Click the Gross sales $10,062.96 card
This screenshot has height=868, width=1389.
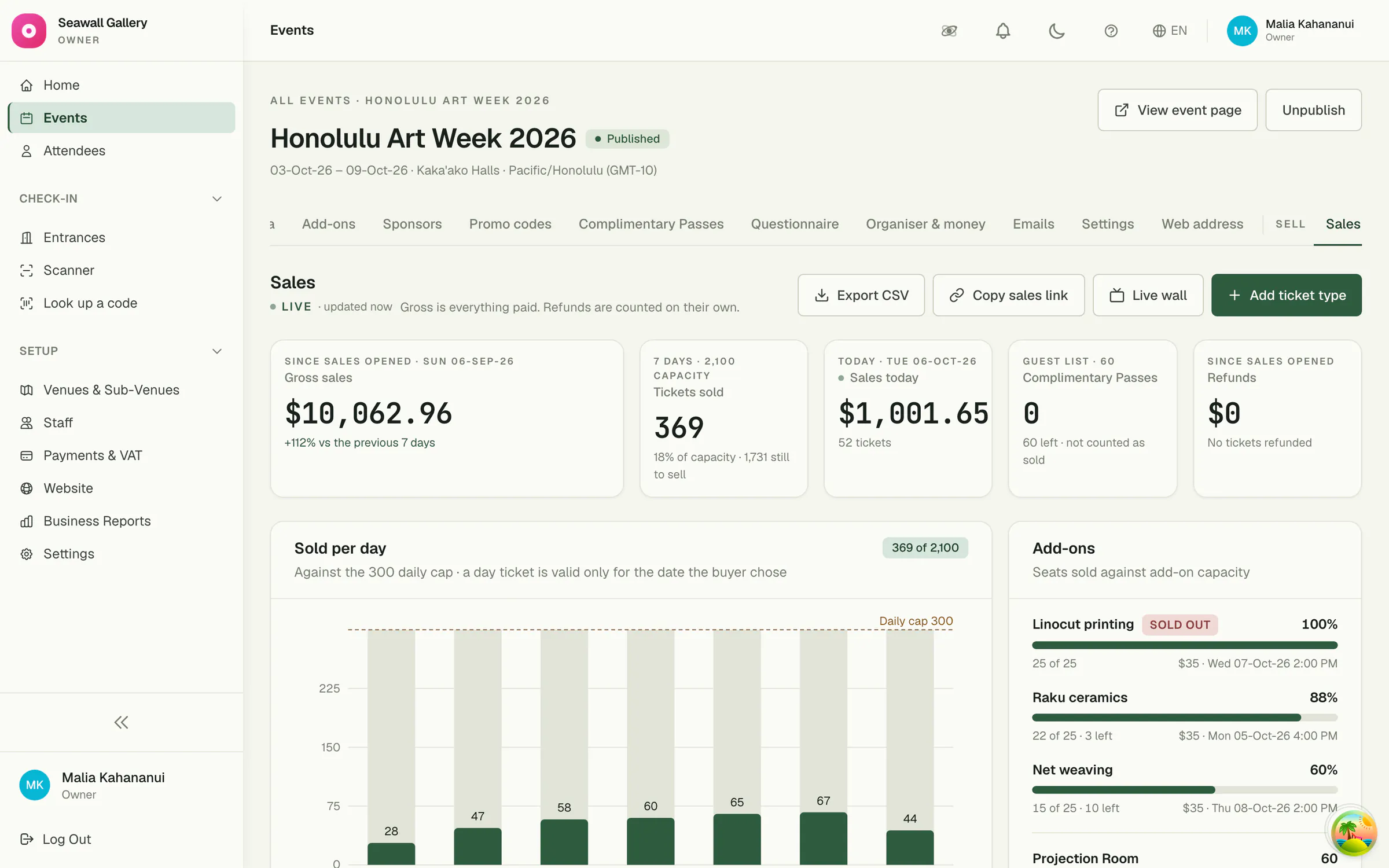point(447,418)
